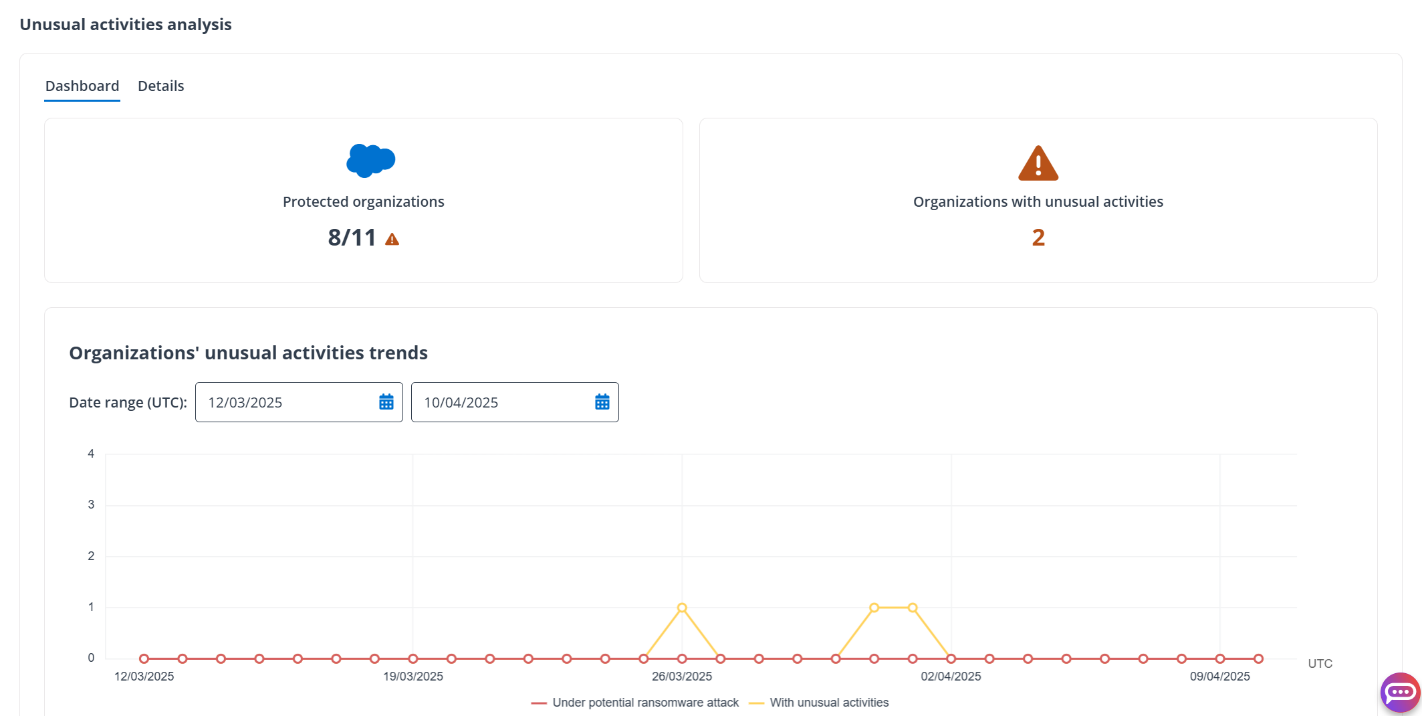Open the chat assistant bubble icon
The image size is (1422, 716).
click(x=1400, y=692)
